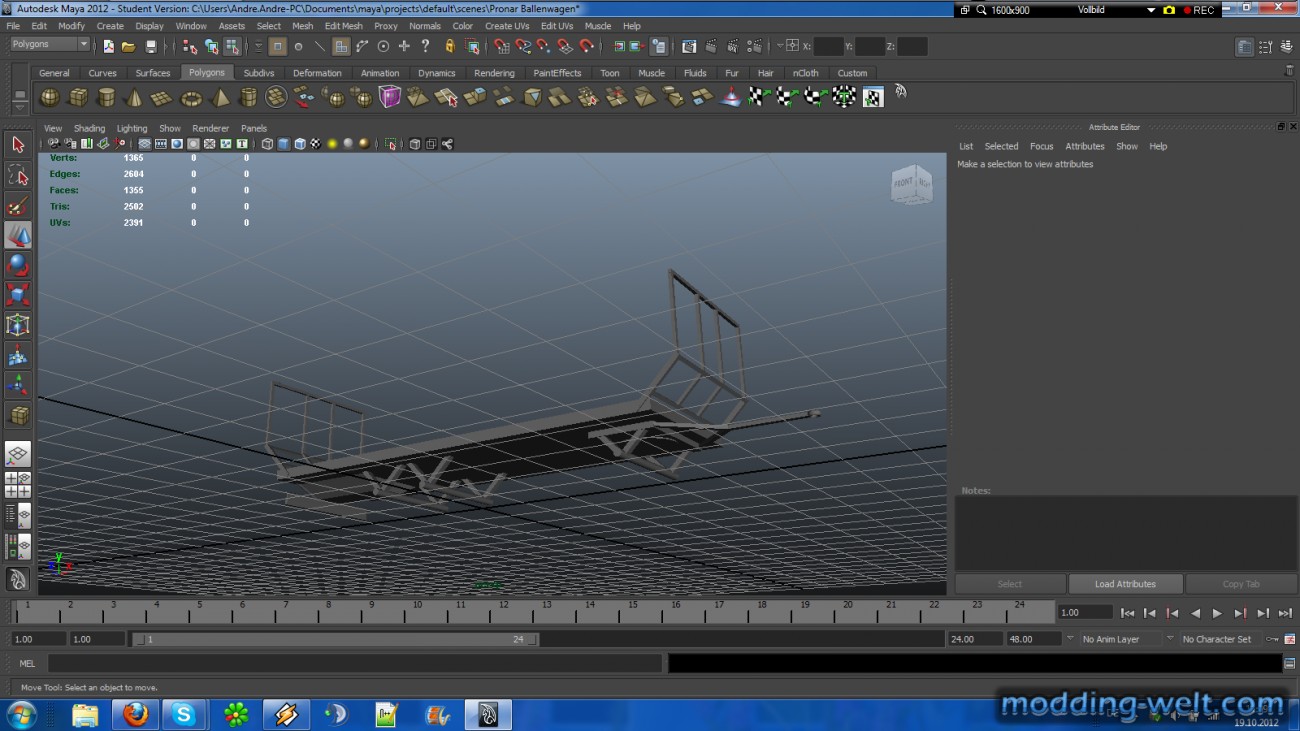
Task: Open the input field mode dropdown arrow
Action: click(780, 46)
